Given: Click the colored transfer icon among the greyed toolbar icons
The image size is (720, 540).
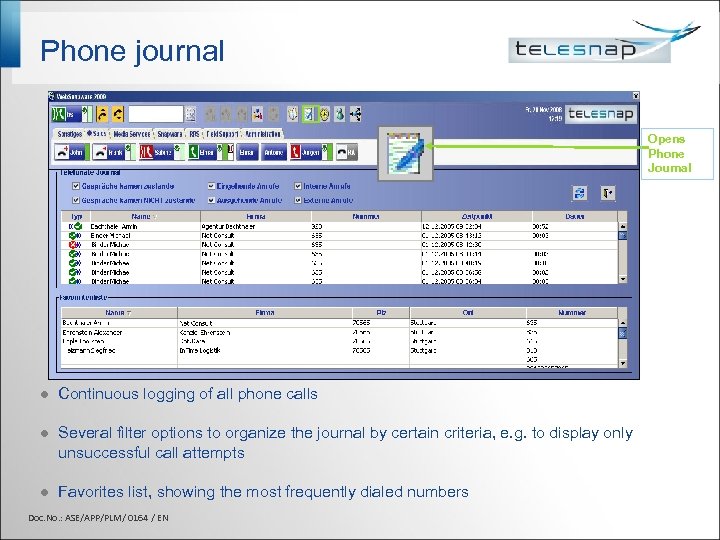Looking at the screenshot, I should click(x=258, y=114).
